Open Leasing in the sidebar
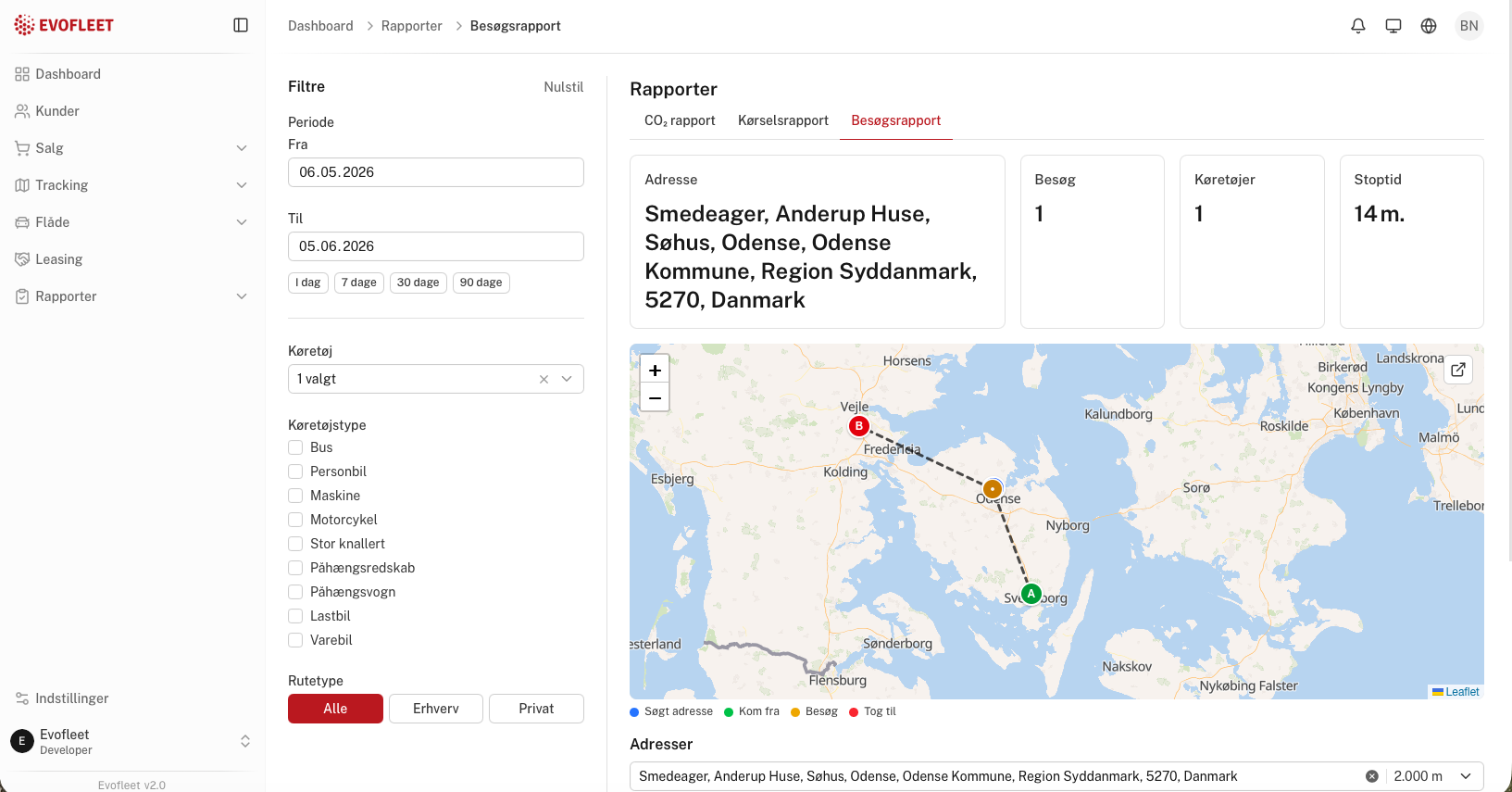The image size is (1512, 792). 132,259
